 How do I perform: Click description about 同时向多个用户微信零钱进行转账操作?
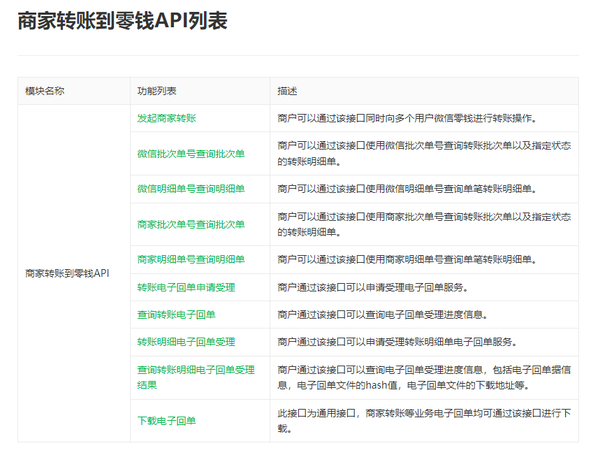click(x=407, y=119)
